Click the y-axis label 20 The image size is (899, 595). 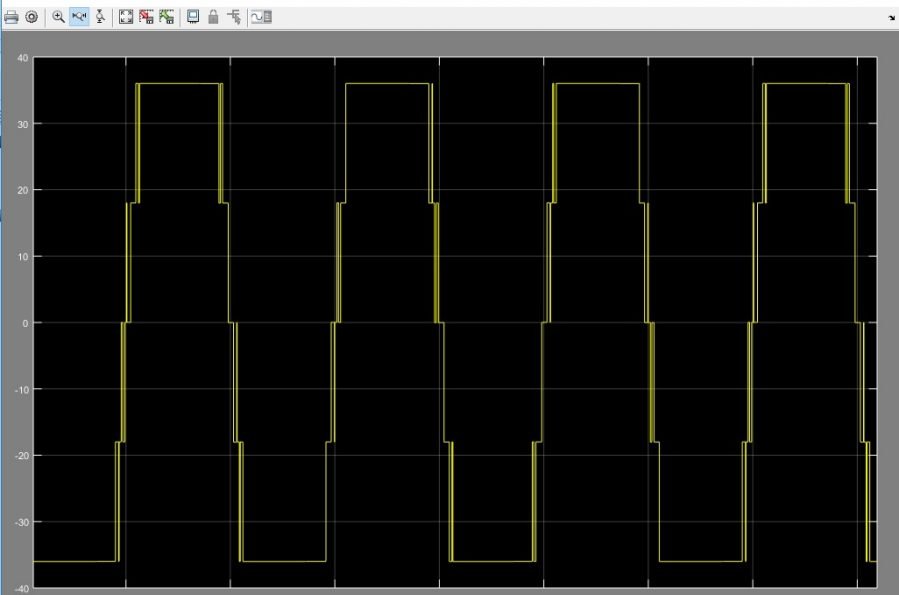coord(22,190)
